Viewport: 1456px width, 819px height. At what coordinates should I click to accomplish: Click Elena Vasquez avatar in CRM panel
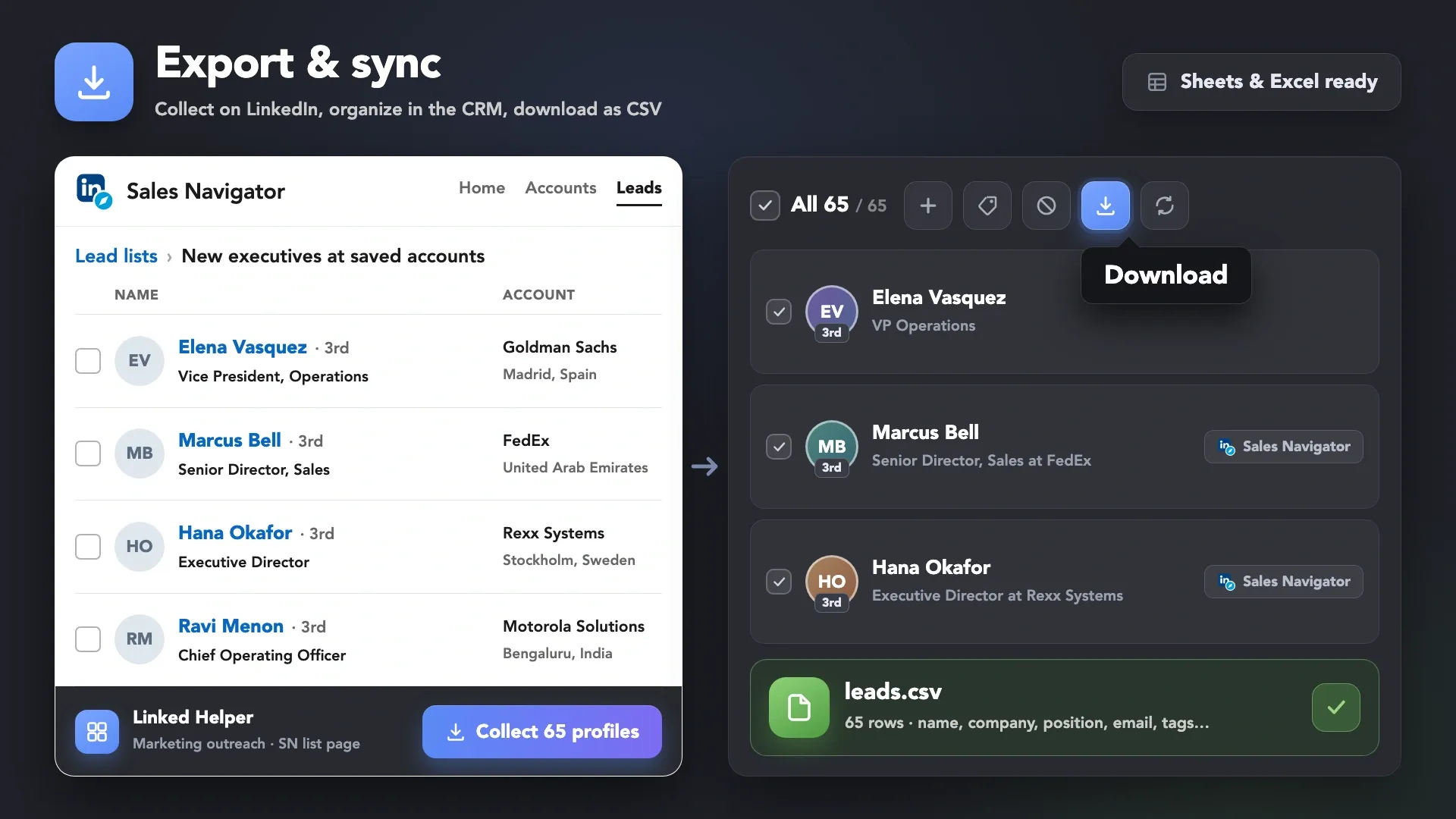pos(832,312)
